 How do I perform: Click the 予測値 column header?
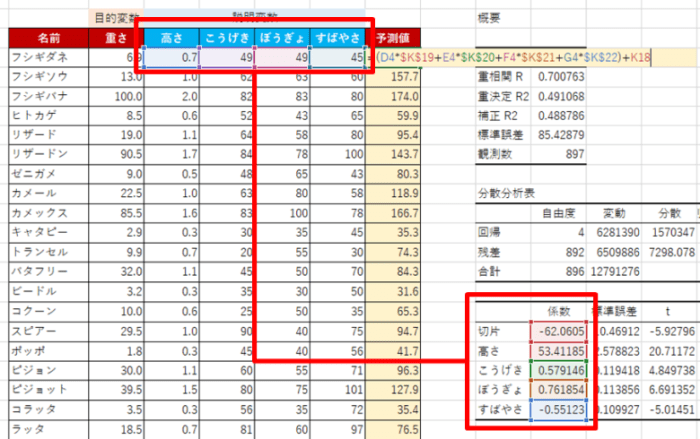[393, 38]
